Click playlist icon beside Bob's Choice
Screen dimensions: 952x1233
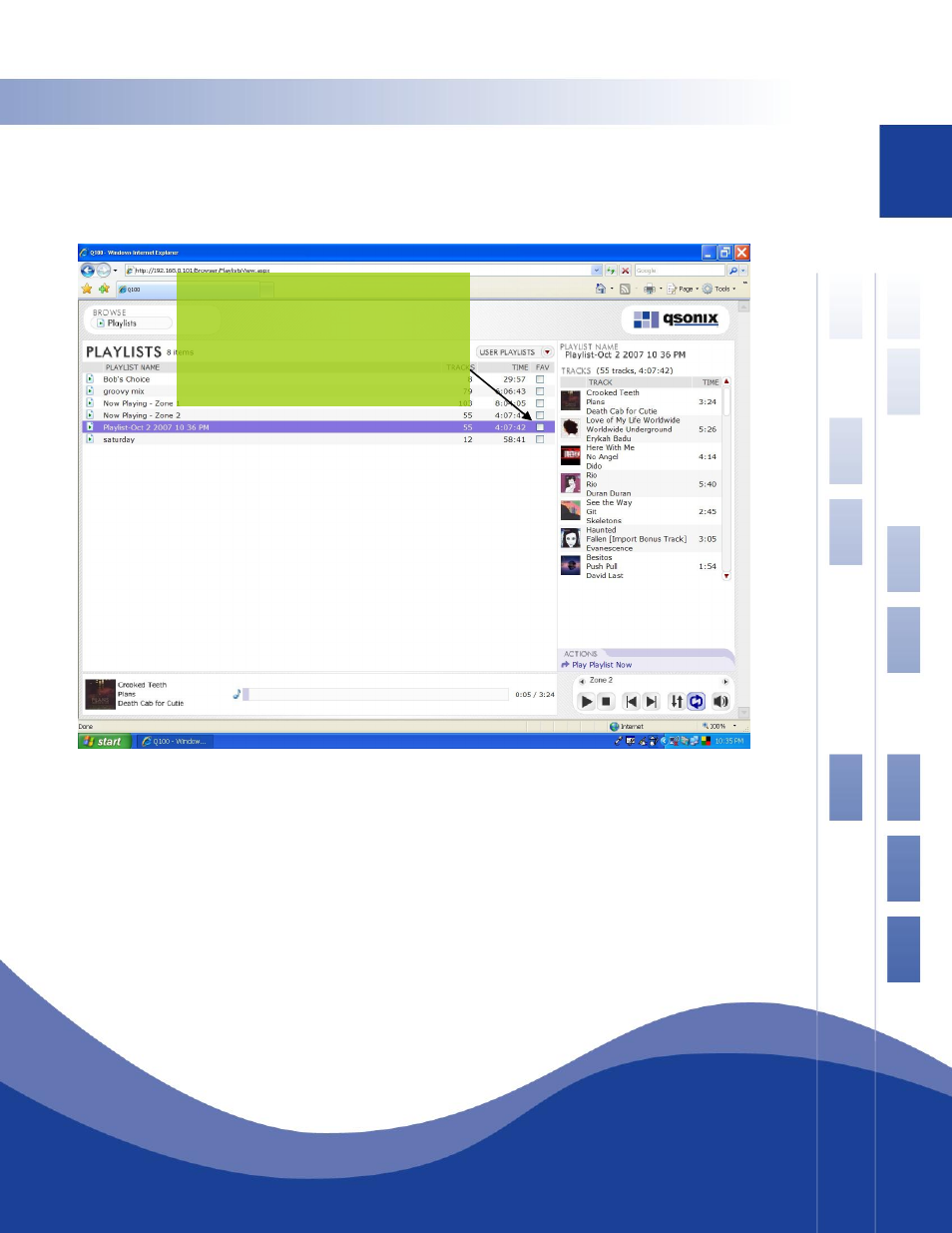[x=90, y=379]
